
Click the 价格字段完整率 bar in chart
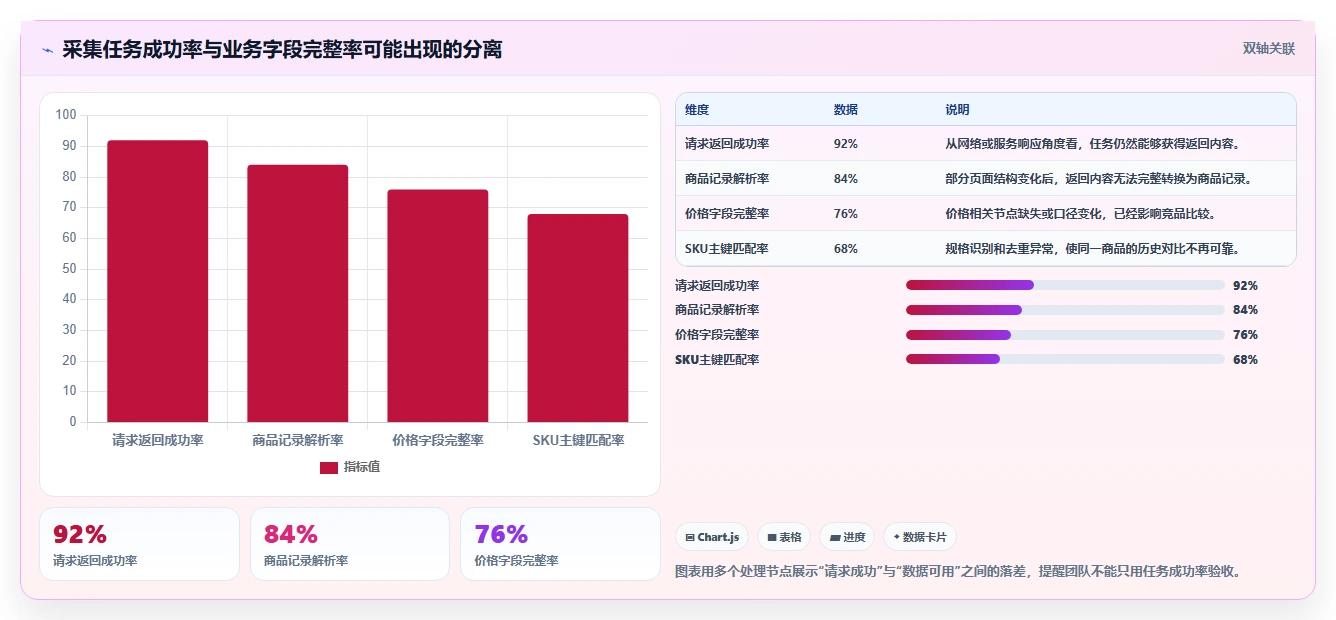pyautogui.click(x=438, y=306)
